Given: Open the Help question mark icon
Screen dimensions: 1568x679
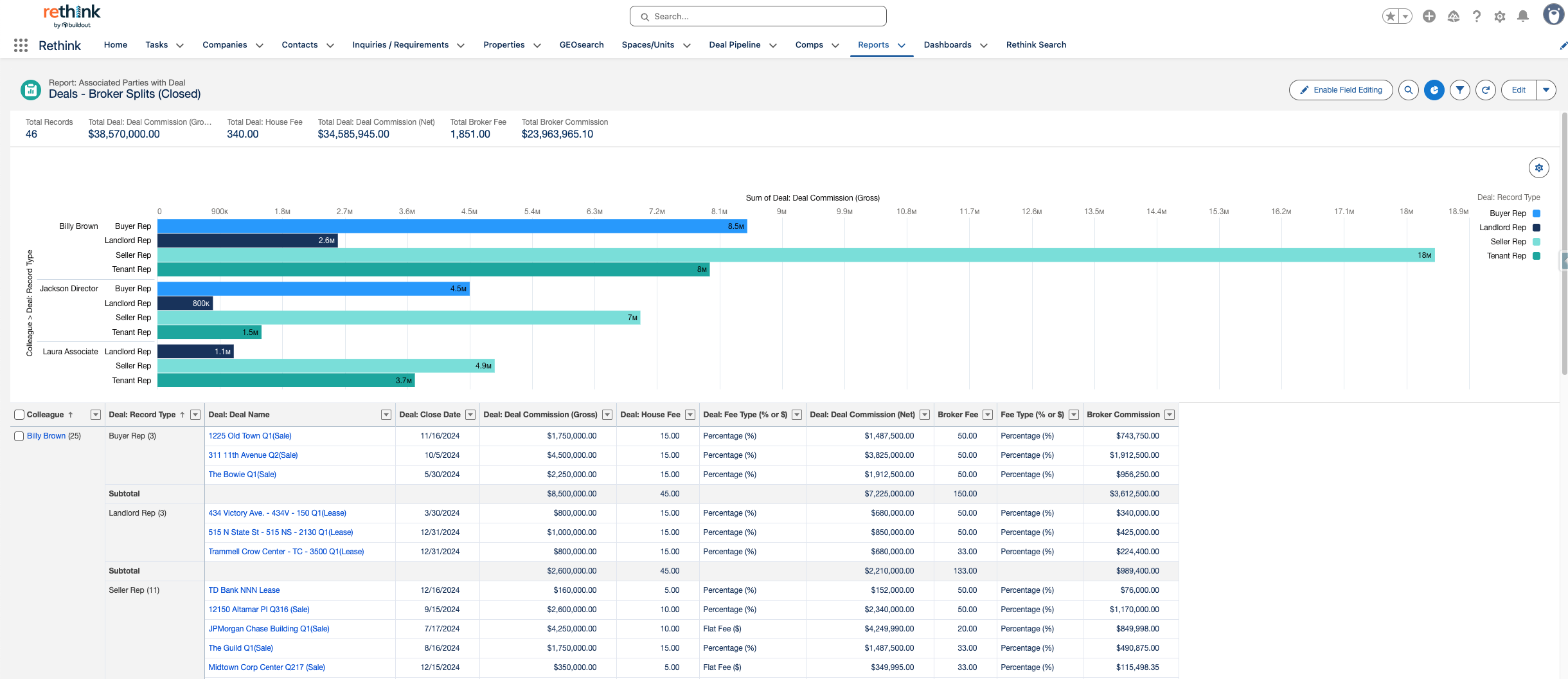Looking at the screenshot, I should tap(1477, 17).
